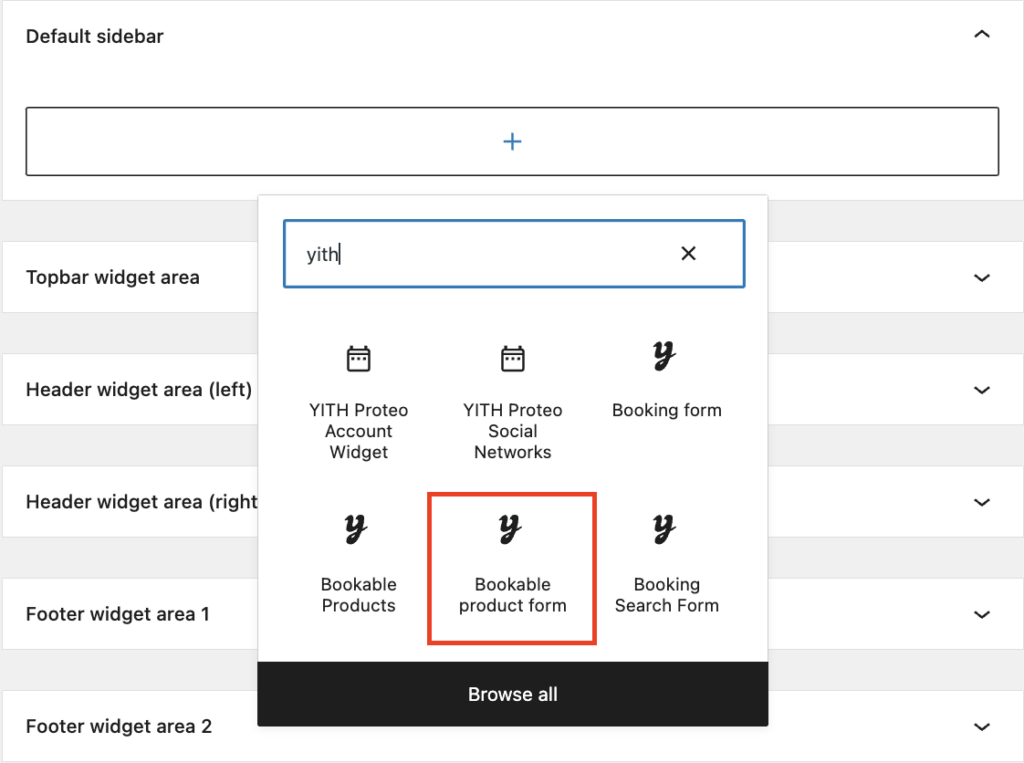
Task: Expand the Header widget area (left) chevron
Action: pyautogui.click(x=982, y=390)
